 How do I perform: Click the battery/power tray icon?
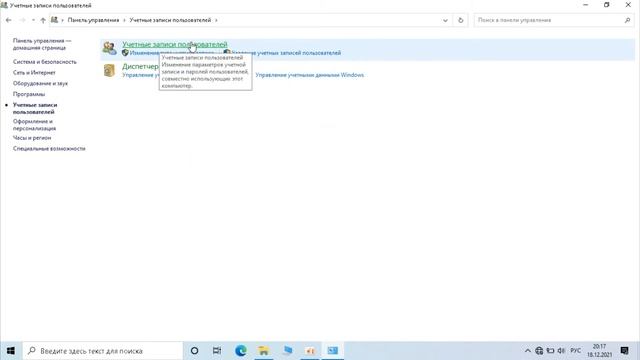tap(550, 351)
